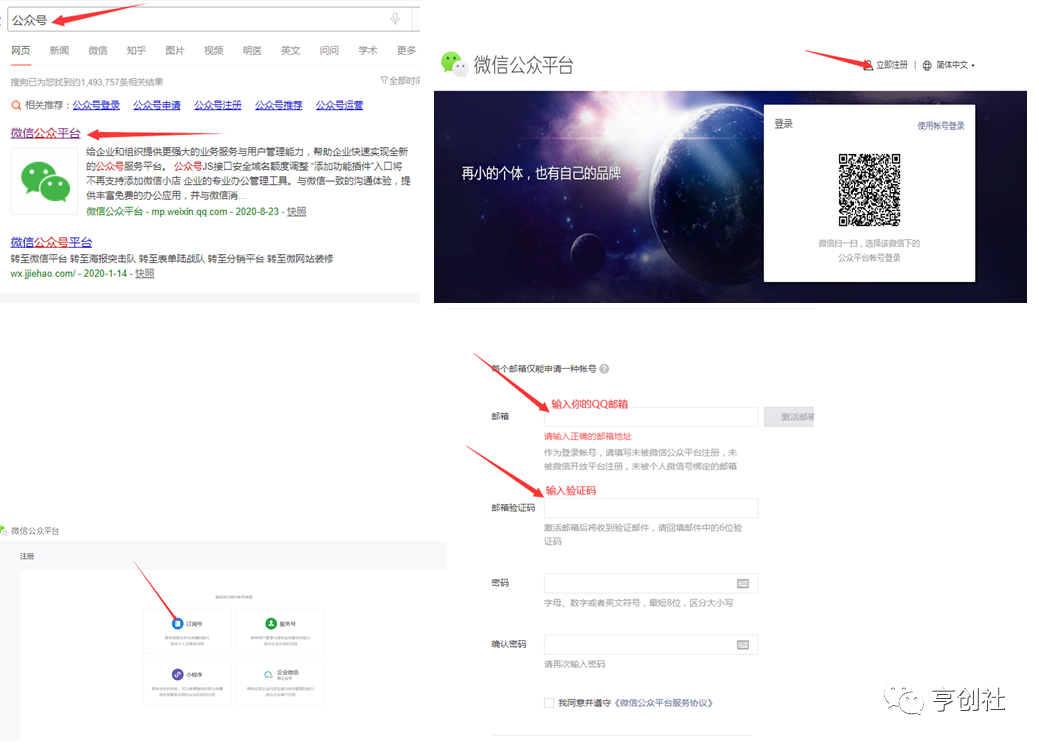
Task: Open the 公众号注册 related search link
Action: click(217, 105)
